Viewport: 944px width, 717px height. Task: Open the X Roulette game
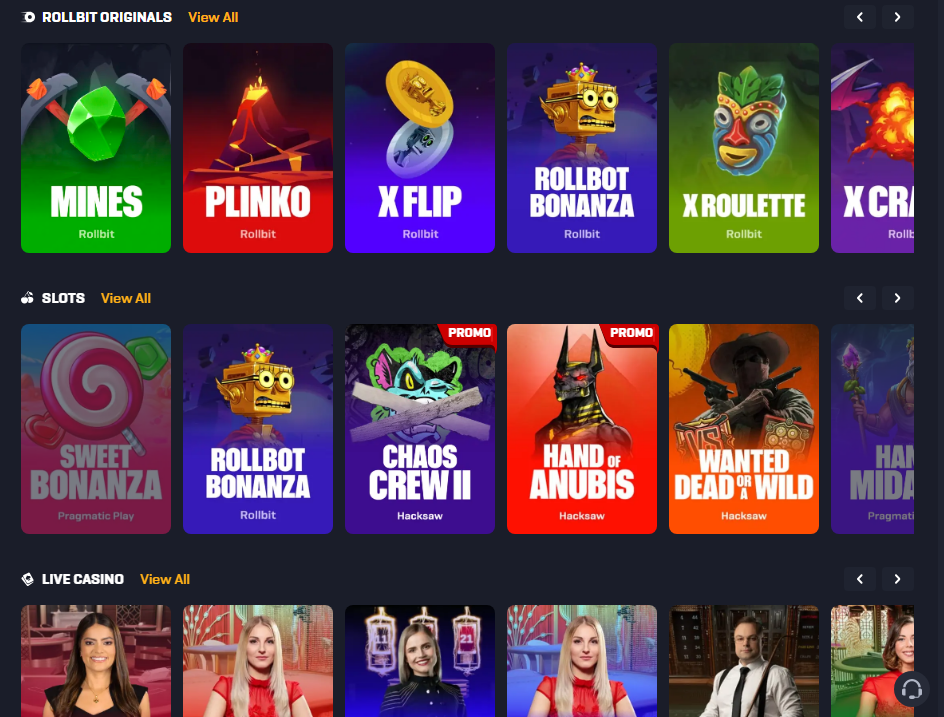pyautogui.click(x=744, y=148)
